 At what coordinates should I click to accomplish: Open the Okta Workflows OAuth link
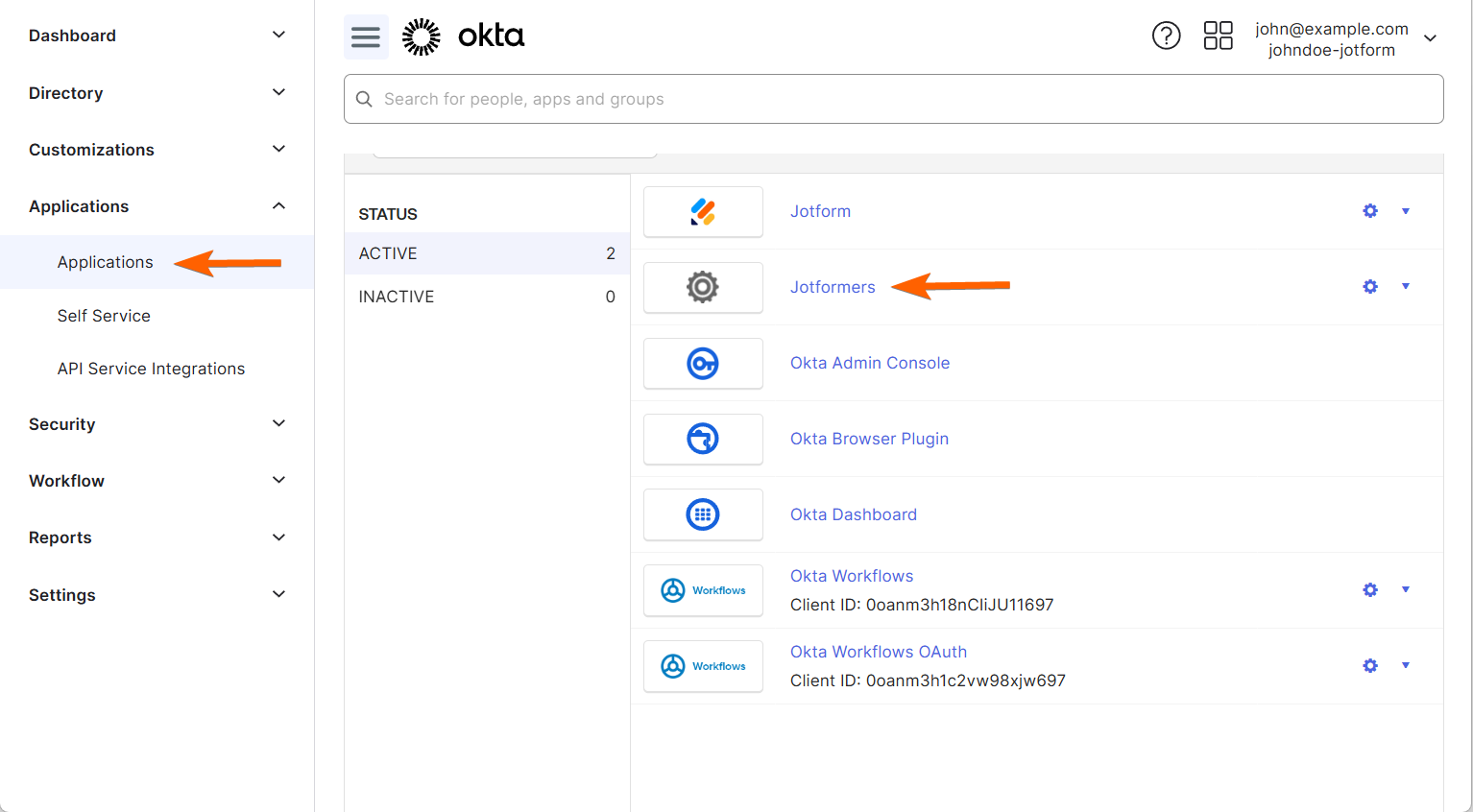pyautogui.click(x=878, y=652)
